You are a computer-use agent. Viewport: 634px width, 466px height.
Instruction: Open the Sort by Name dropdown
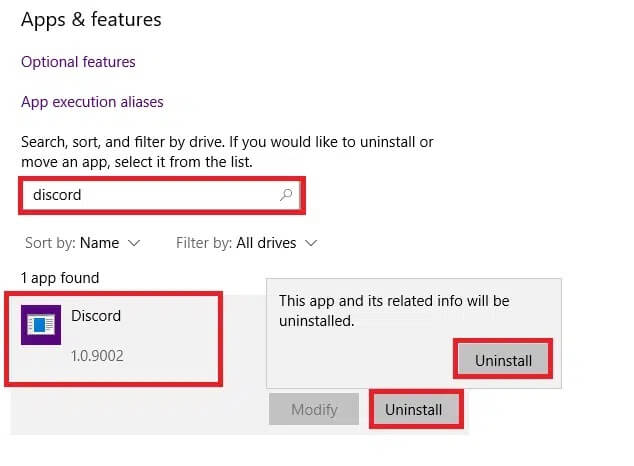(x=82, y=243)
